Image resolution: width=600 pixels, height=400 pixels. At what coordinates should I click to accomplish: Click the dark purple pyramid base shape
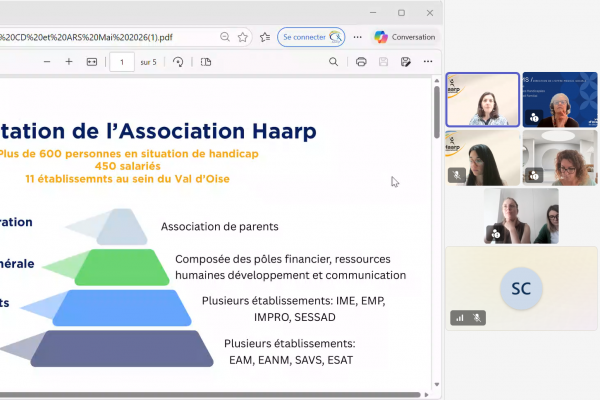point(122,349)
